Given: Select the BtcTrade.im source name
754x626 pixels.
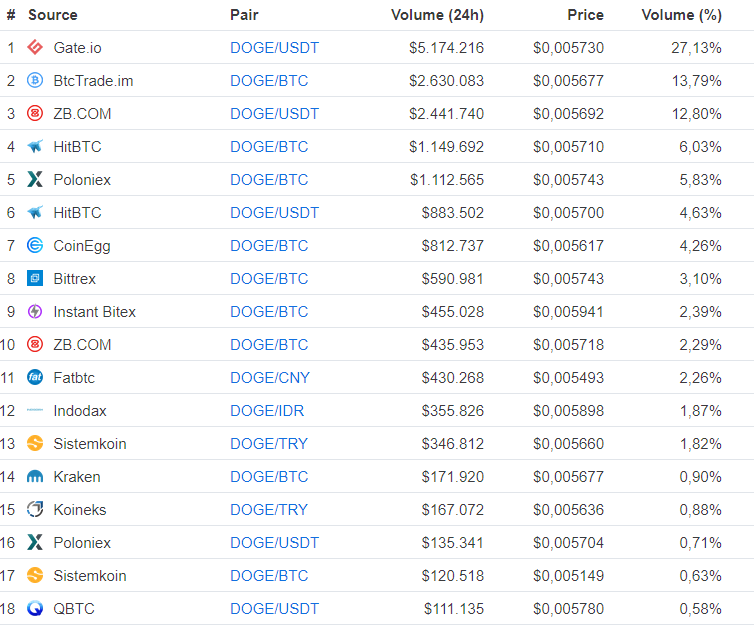Looking at the screenshot, I should [x=93, y=81].
